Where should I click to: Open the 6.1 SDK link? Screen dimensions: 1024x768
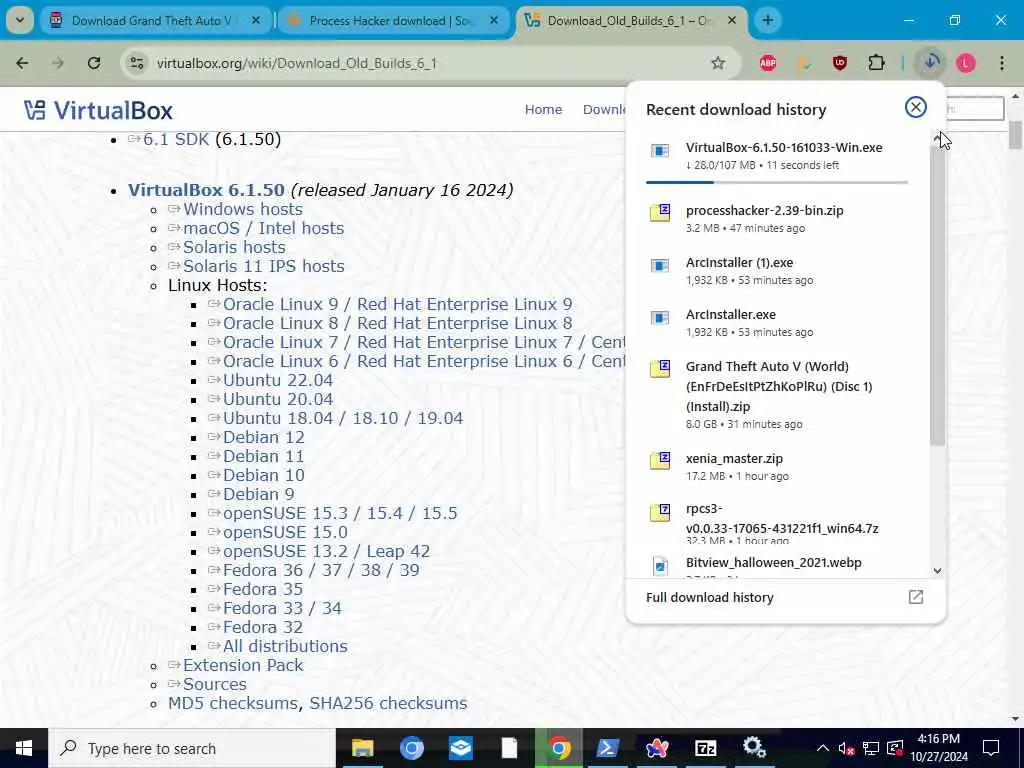click(176, 139)
